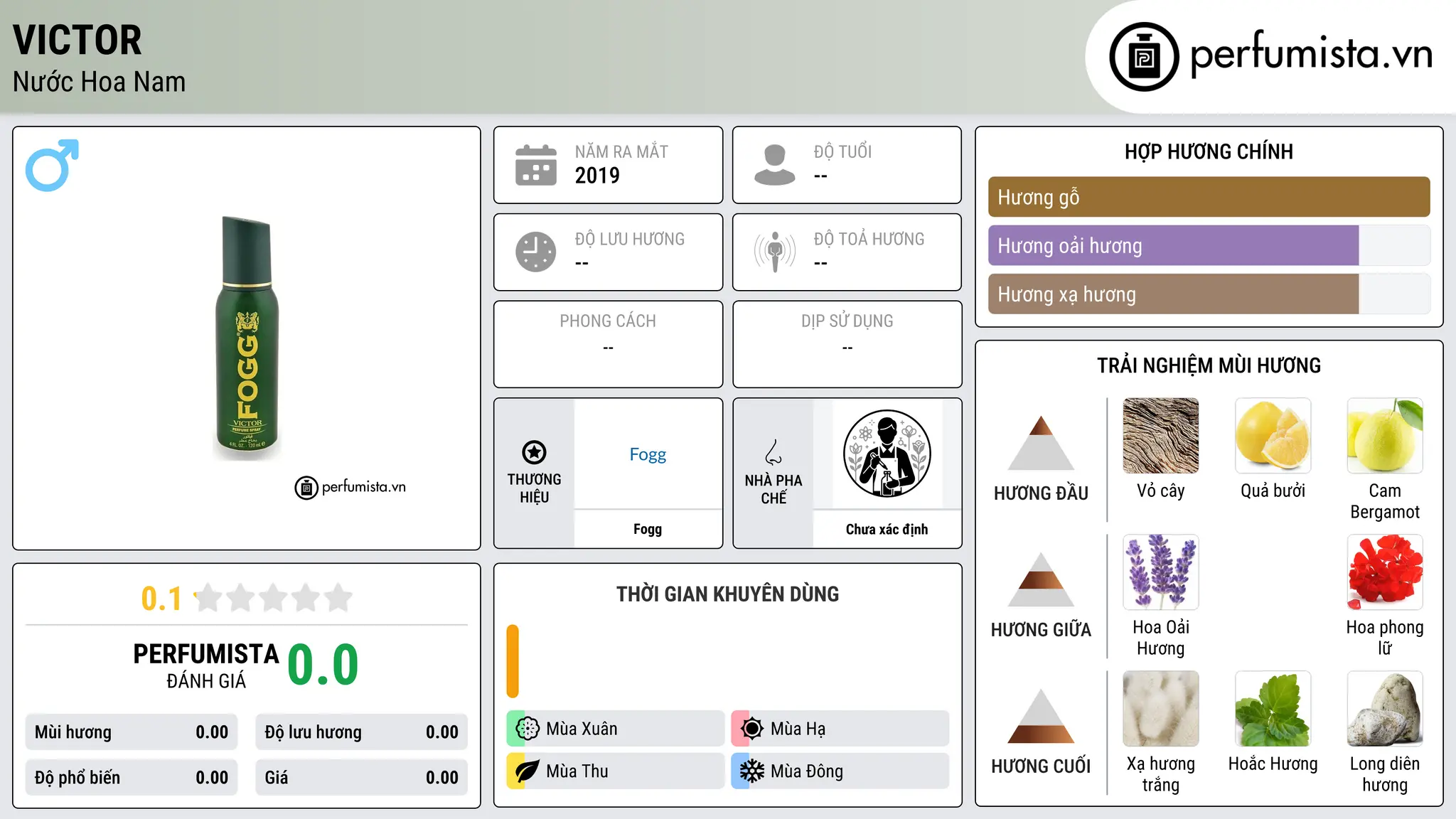The image size is (1456, 819).
Task: Click the Độ phổ biến score row
Action: pos(132,778)
